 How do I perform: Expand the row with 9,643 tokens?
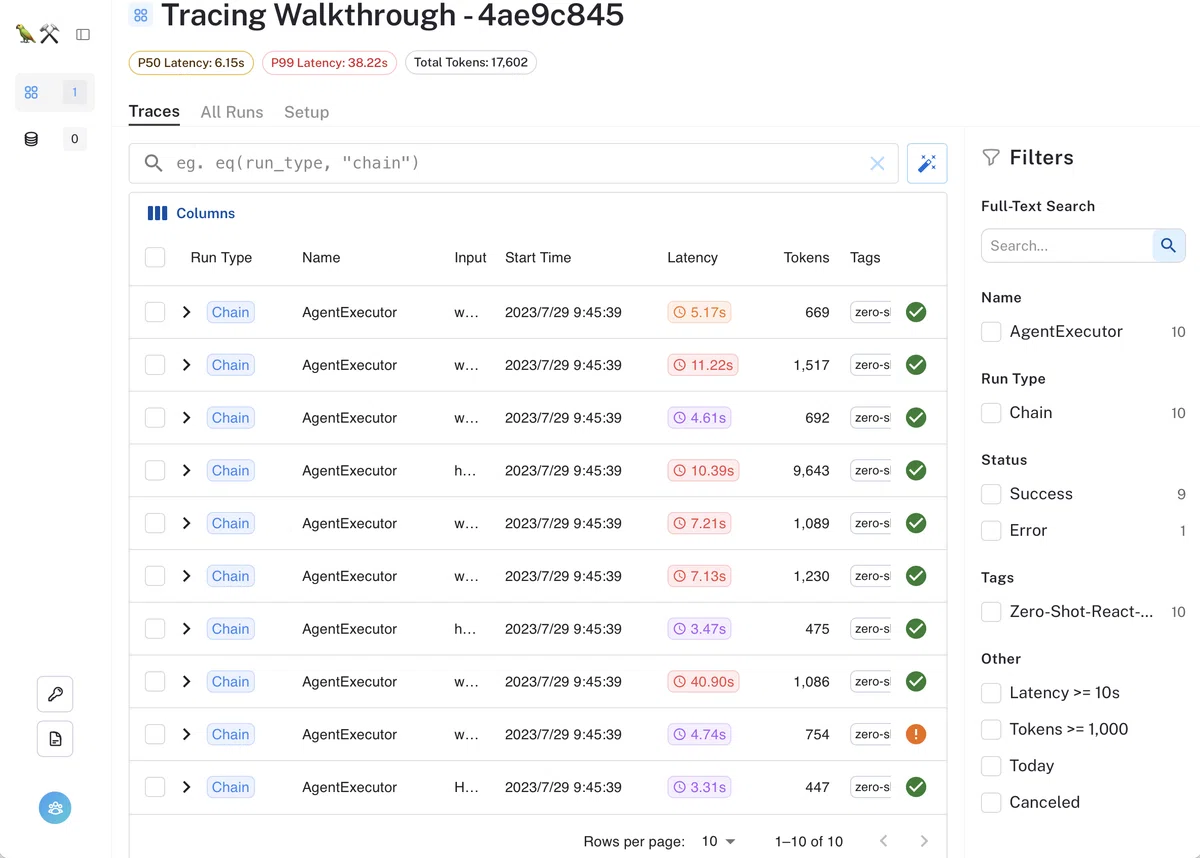(186, 470)
